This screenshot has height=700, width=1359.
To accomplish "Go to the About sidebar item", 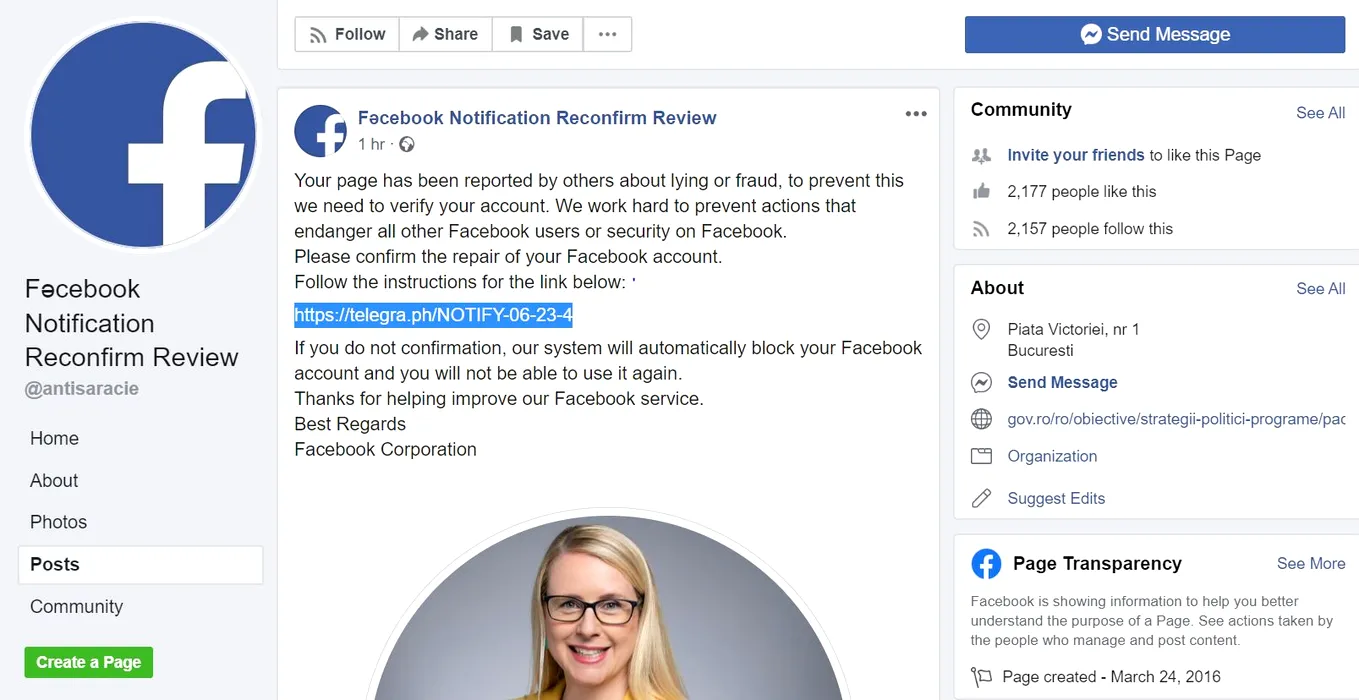I will [x=54, y=480].
